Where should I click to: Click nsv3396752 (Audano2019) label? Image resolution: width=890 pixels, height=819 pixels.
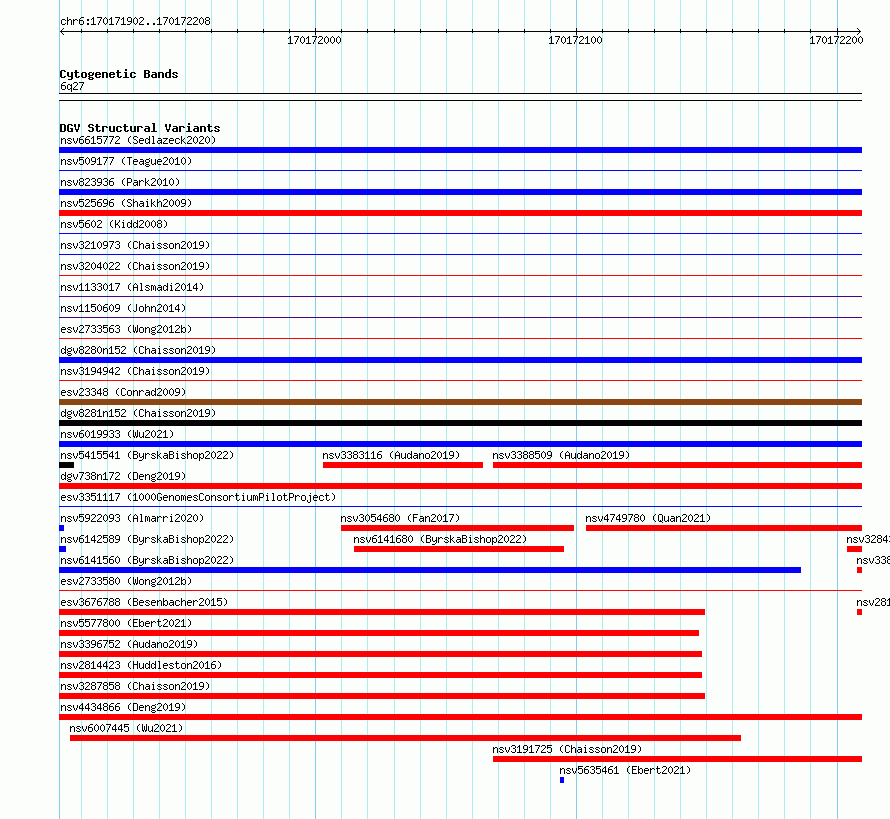[x=129, y=644]
